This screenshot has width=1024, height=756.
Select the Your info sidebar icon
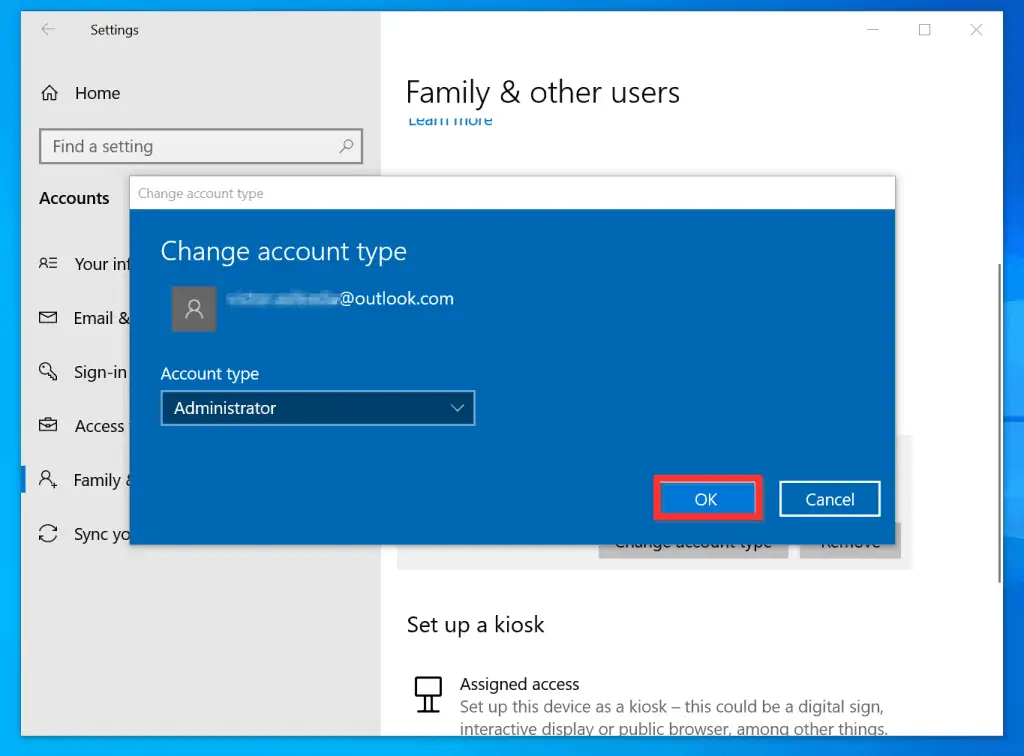point(49,264)
